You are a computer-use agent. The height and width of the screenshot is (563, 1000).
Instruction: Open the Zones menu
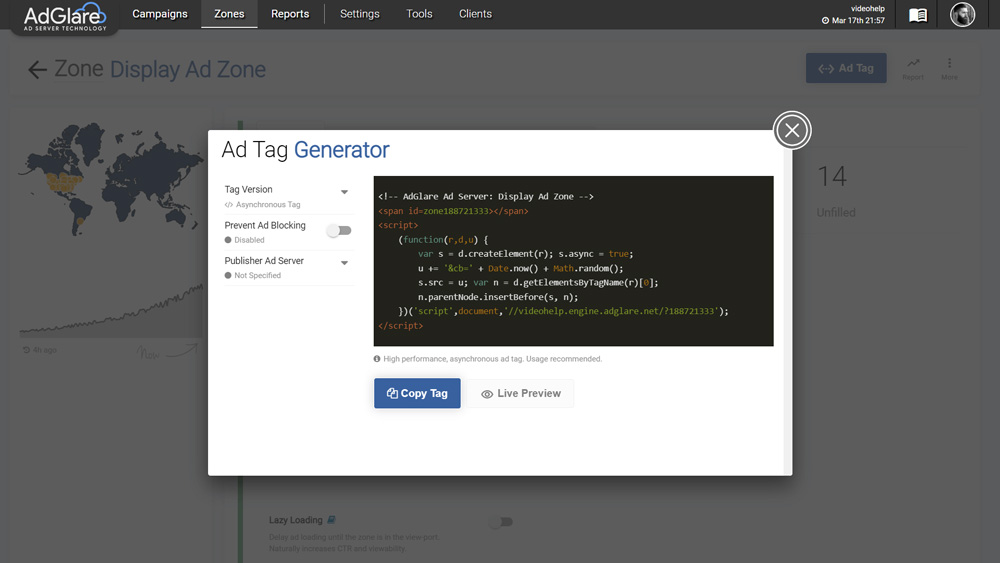click(229, 14)
